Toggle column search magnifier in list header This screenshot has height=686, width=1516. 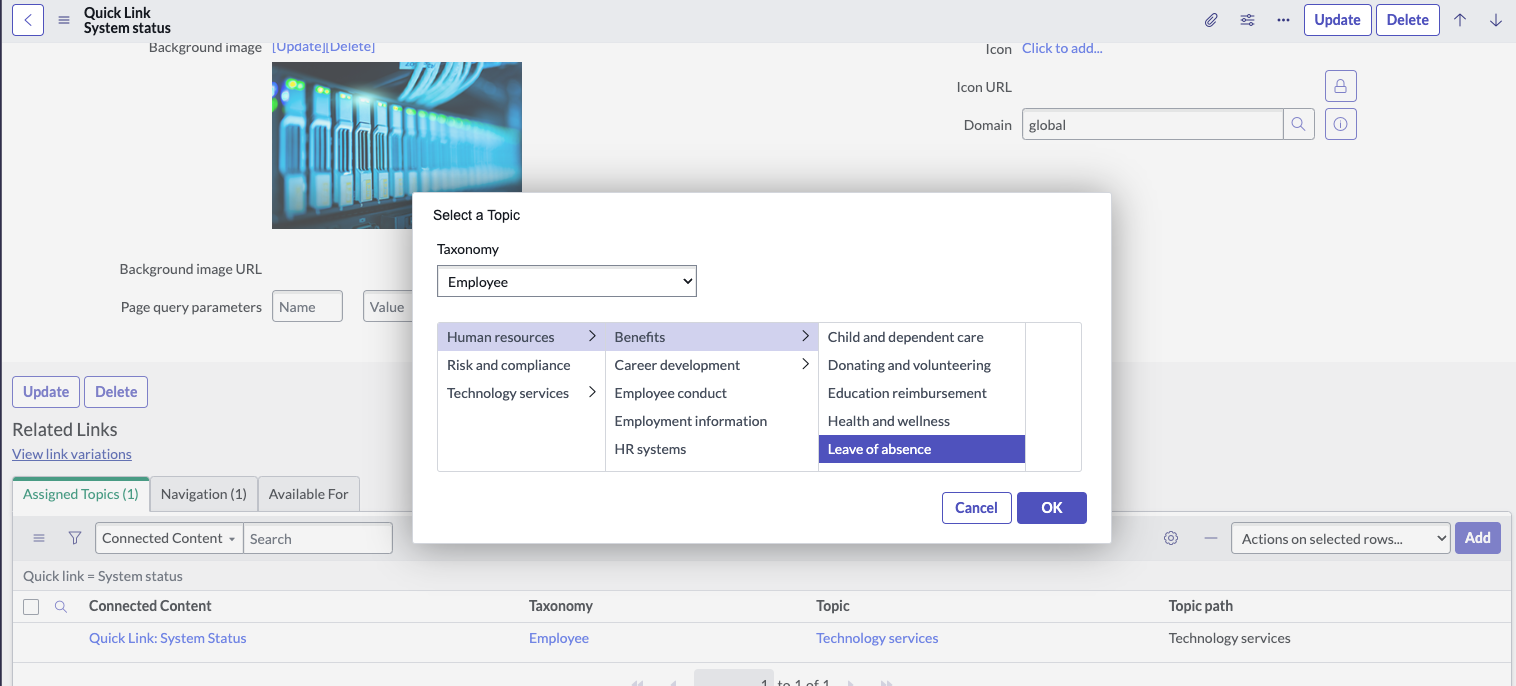(61, 606)
